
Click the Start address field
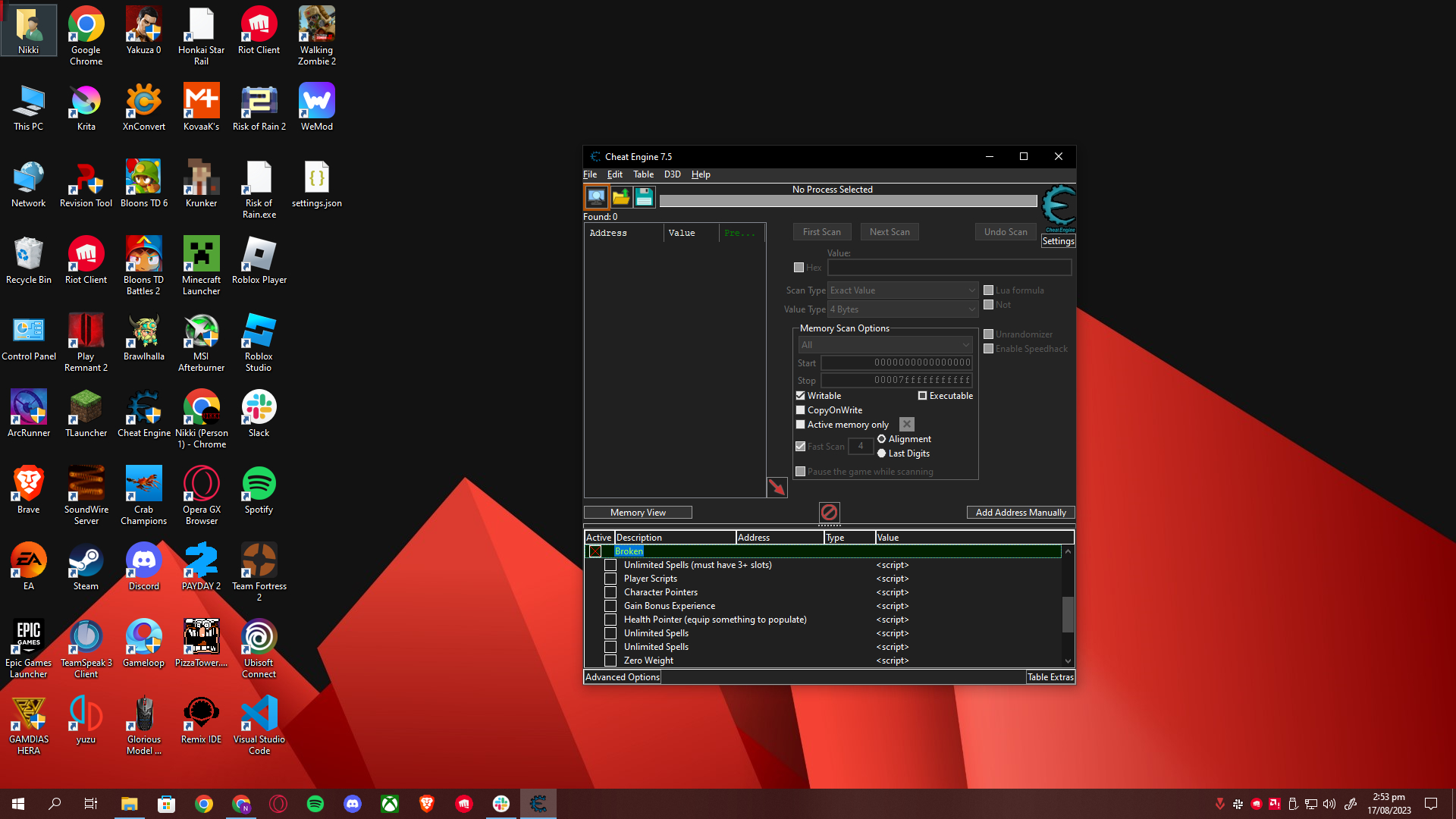pos(897,363)
